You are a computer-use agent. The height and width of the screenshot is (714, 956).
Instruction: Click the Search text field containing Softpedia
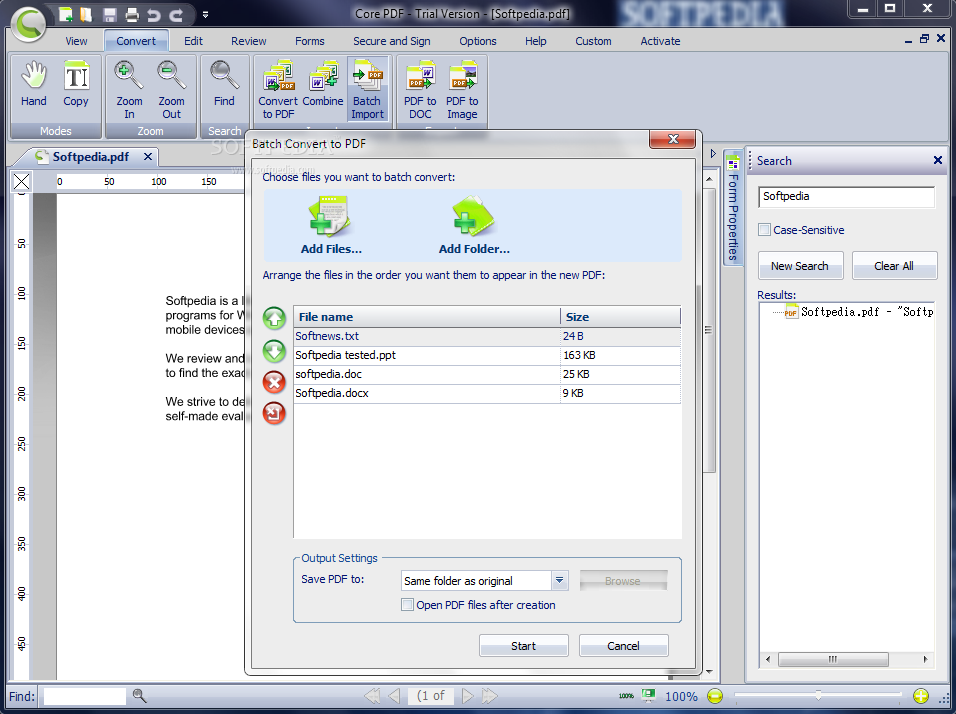[846, 196]
